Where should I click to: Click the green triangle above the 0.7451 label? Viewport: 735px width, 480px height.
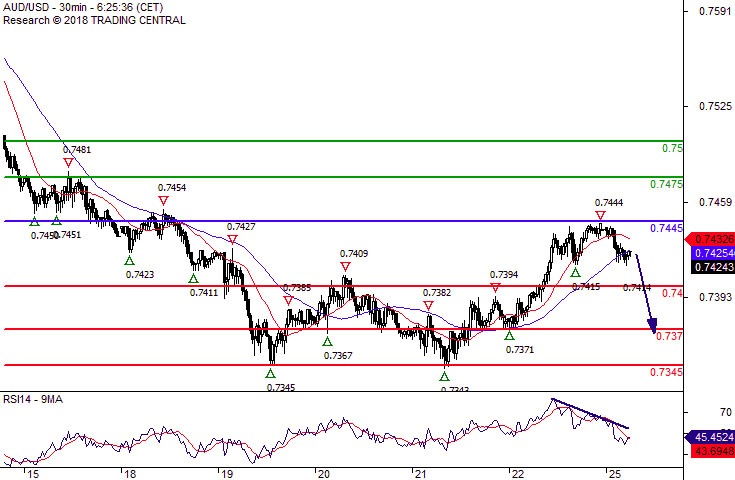click(x=56, y=221)
